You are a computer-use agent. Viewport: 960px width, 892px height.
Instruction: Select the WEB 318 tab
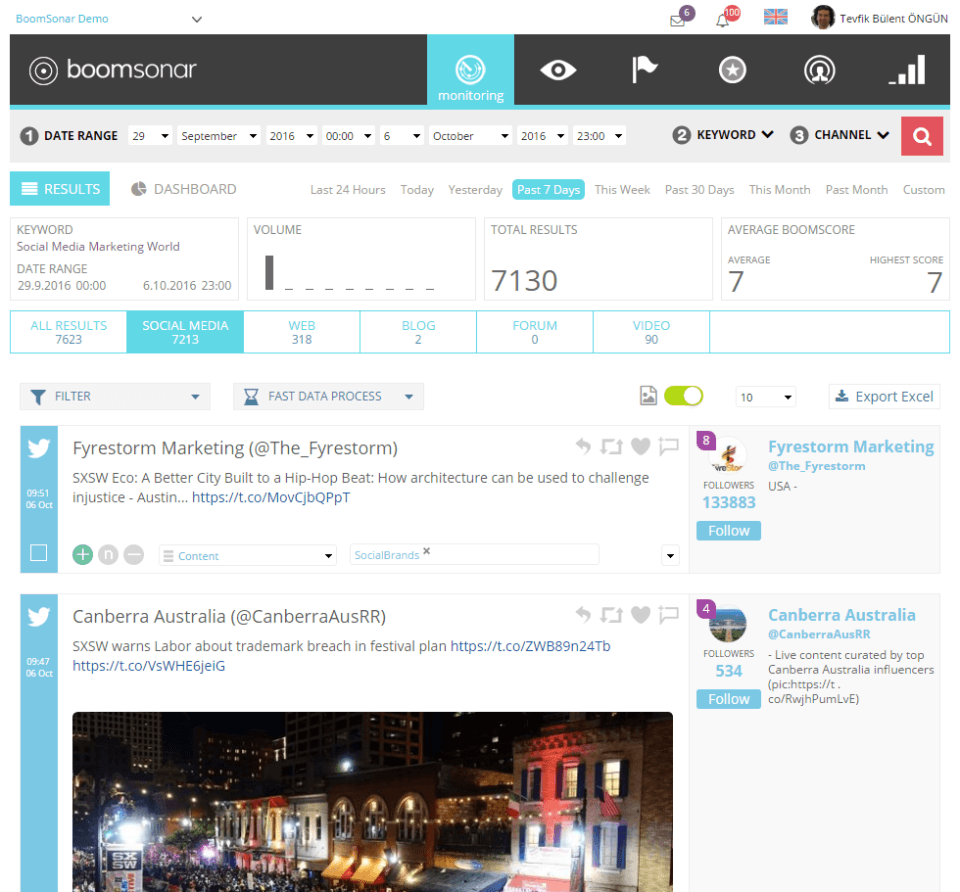pyautogui.click(x=302, y=332)
